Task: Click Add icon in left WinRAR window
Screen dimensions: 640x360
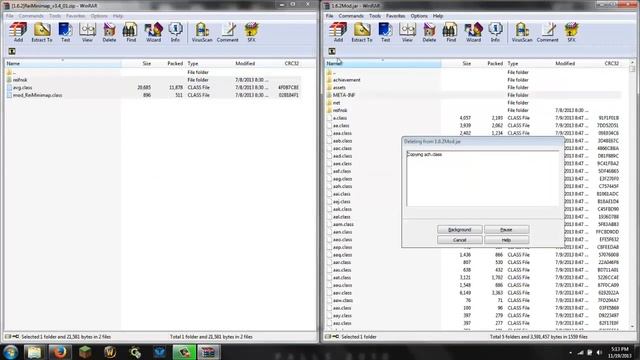Action: click(18, 32)
